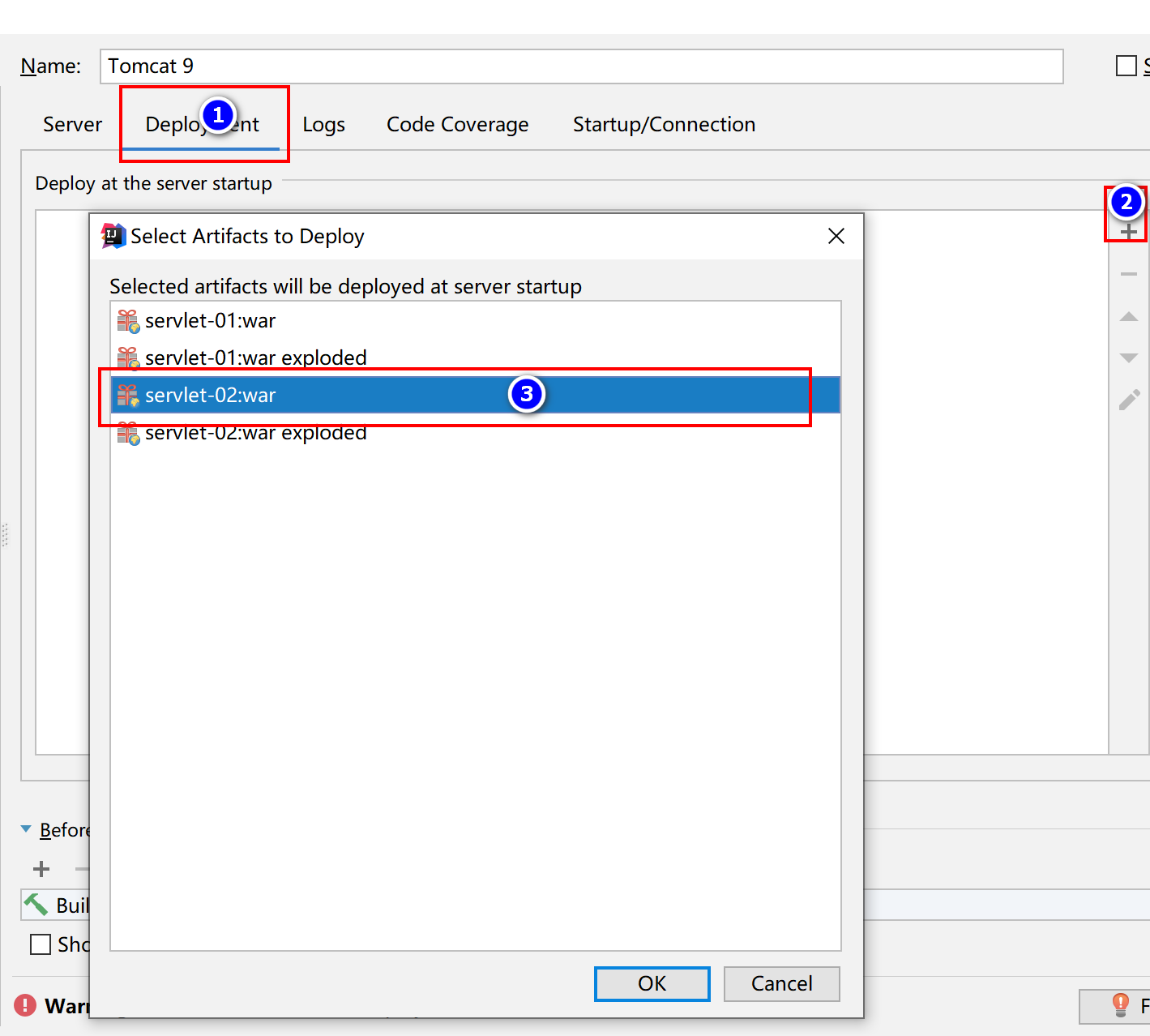
Task: Open the Startup/Connection tab
Action: (x=664, y=124)
